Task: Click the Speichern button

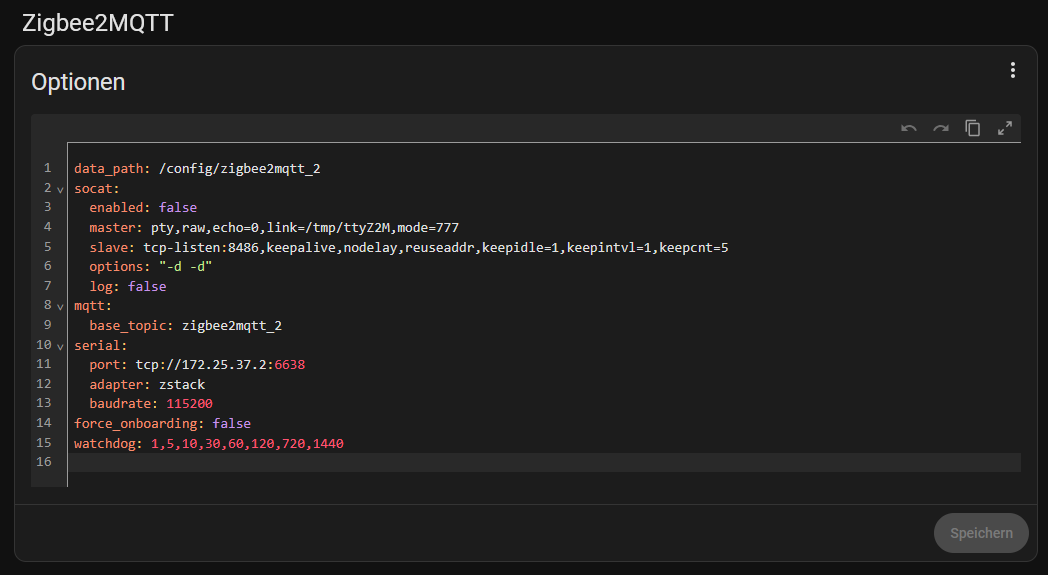Action: [981, 533]
